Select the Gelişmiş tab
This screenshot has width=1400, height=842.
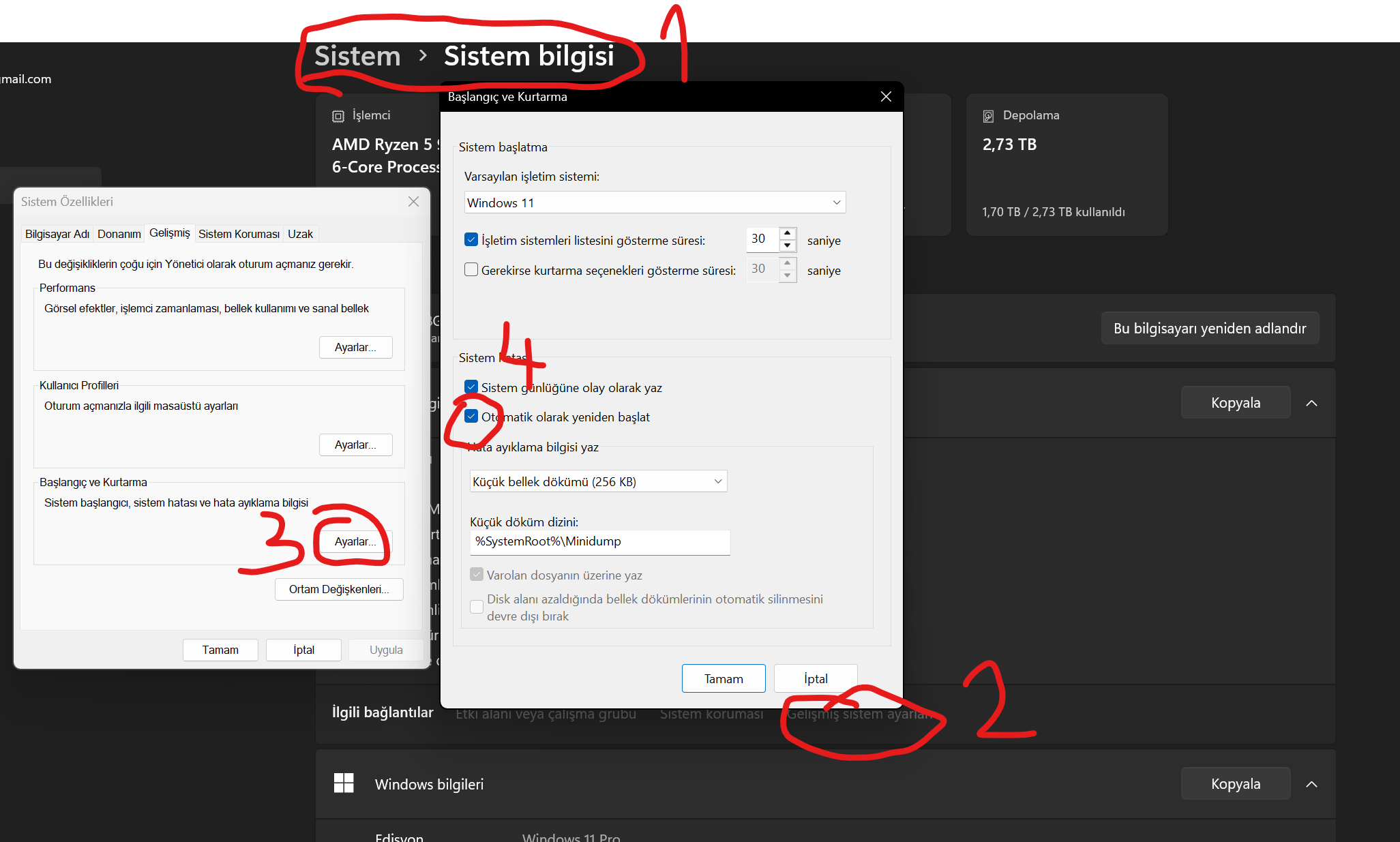pyautogui.click(x=170, y=232)
